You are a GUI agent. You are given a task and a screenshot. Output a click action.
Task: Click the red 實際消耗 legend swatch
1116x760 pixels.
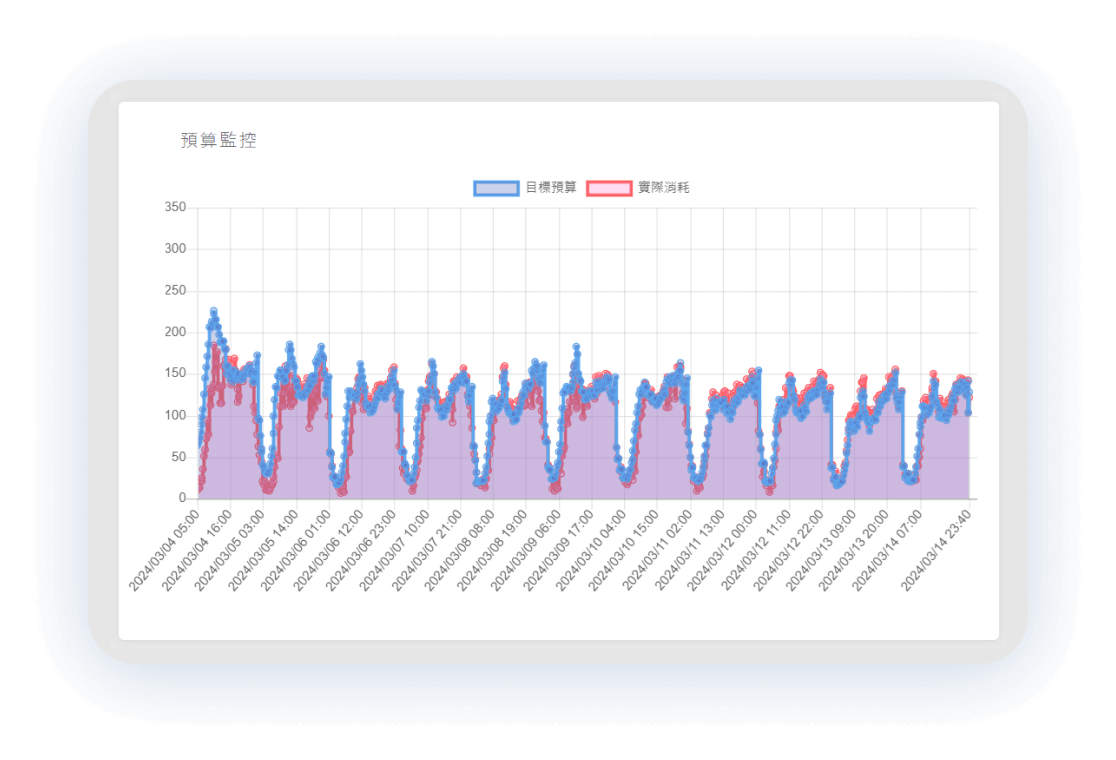tap(609, 188)
